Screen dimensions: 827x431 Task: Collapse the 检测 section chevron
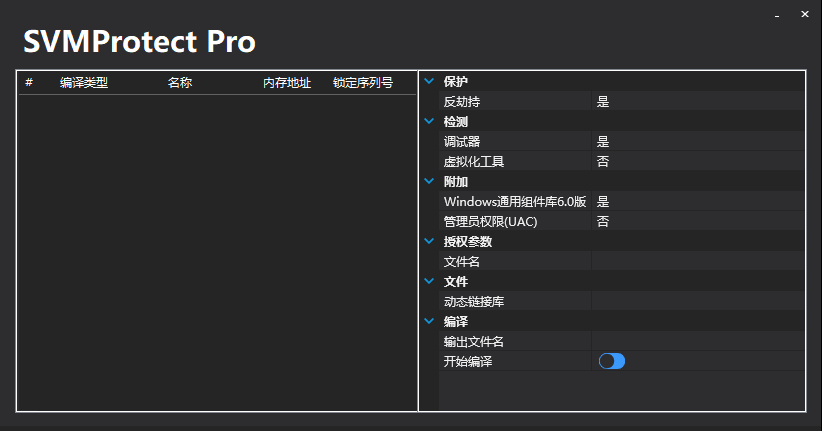click(429, 121)
